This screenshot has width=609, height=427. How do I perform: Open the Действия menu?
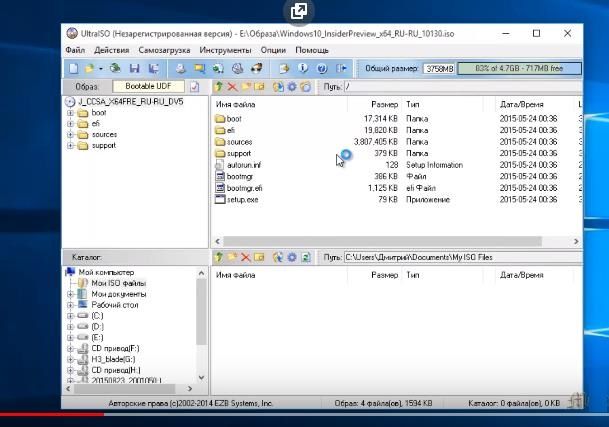pyautogui.click(x=111, y=50)
